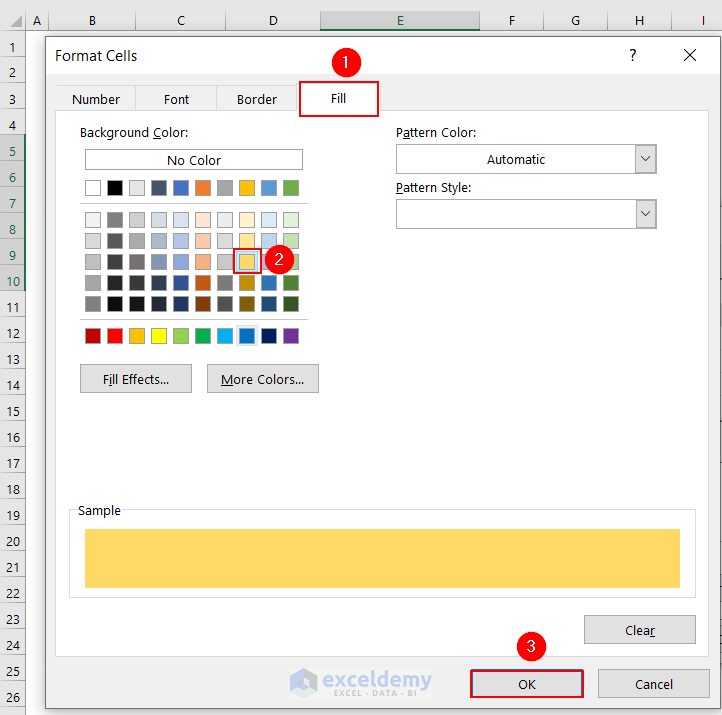Switch to the Border tab
The width and height of the screenshot is (722, 715).
(x=256, y=99)
